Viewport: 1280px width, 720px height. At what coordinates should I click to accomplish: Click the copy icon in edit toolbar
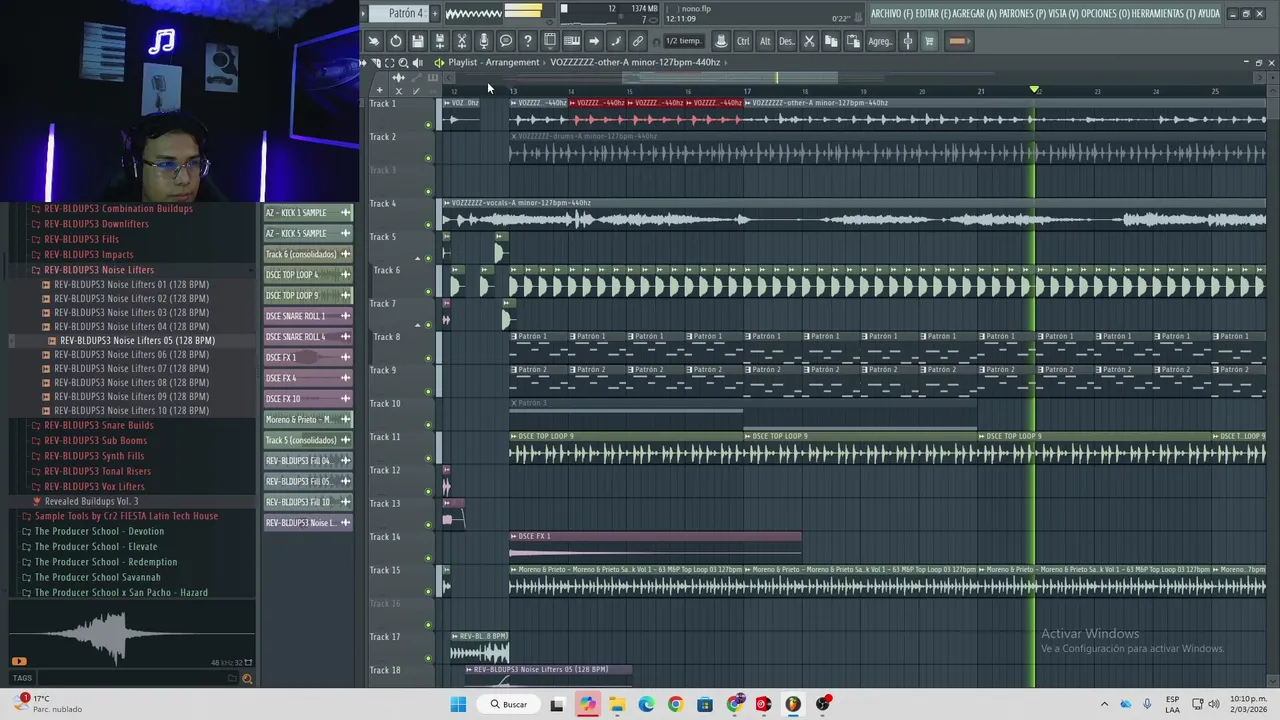point(831,41)
